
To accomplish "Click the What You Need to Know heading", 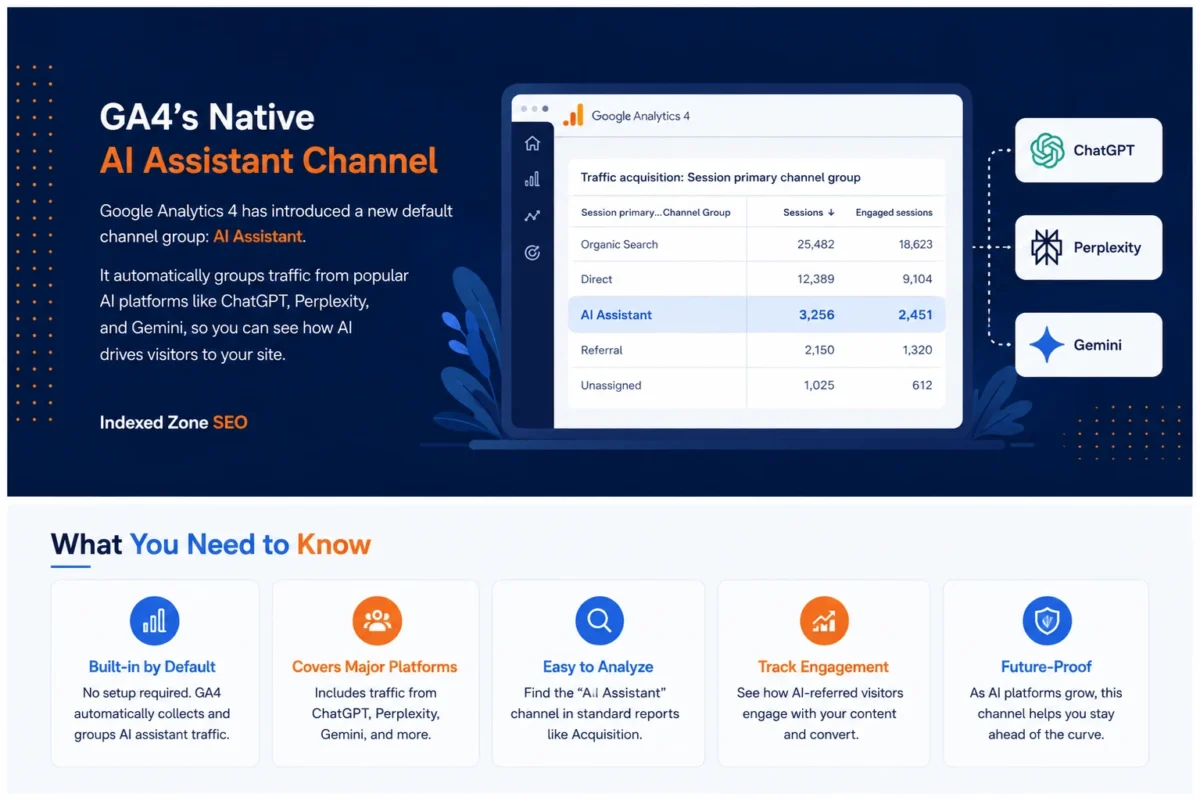I will 211,544.
